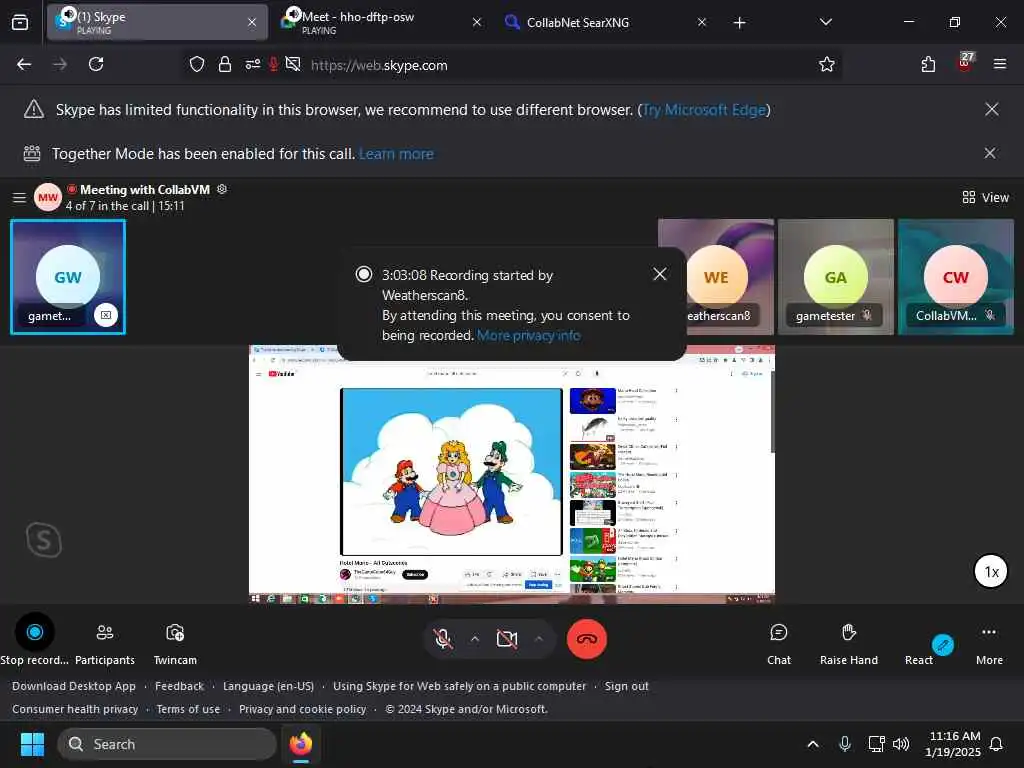Open Skype hamburger sidebar menu
1024x768 pixels.
coord(20,197)
